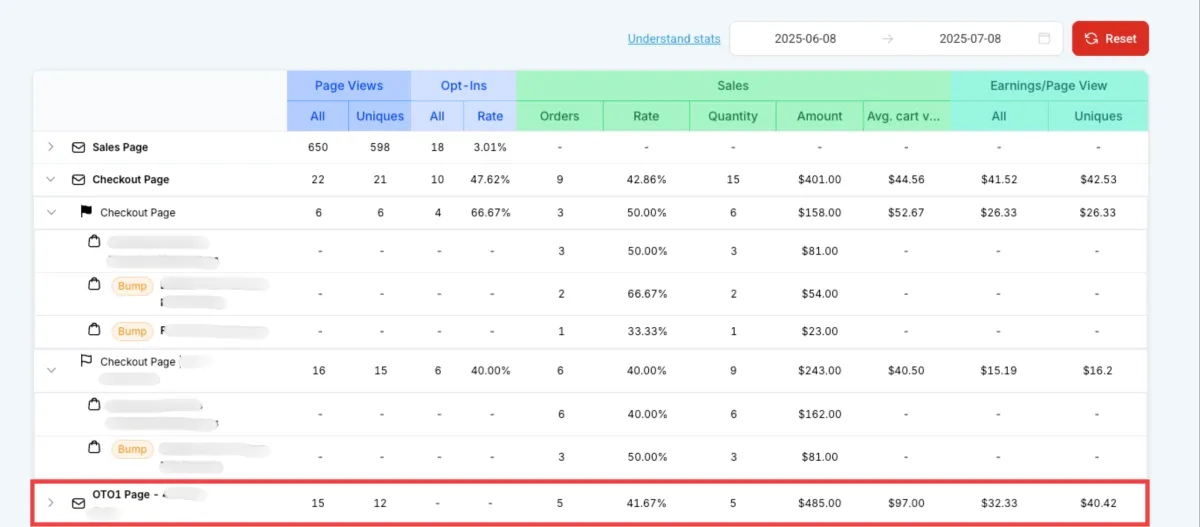
Task: Click the $97.00 average cart value
Action: pos(906,503)
